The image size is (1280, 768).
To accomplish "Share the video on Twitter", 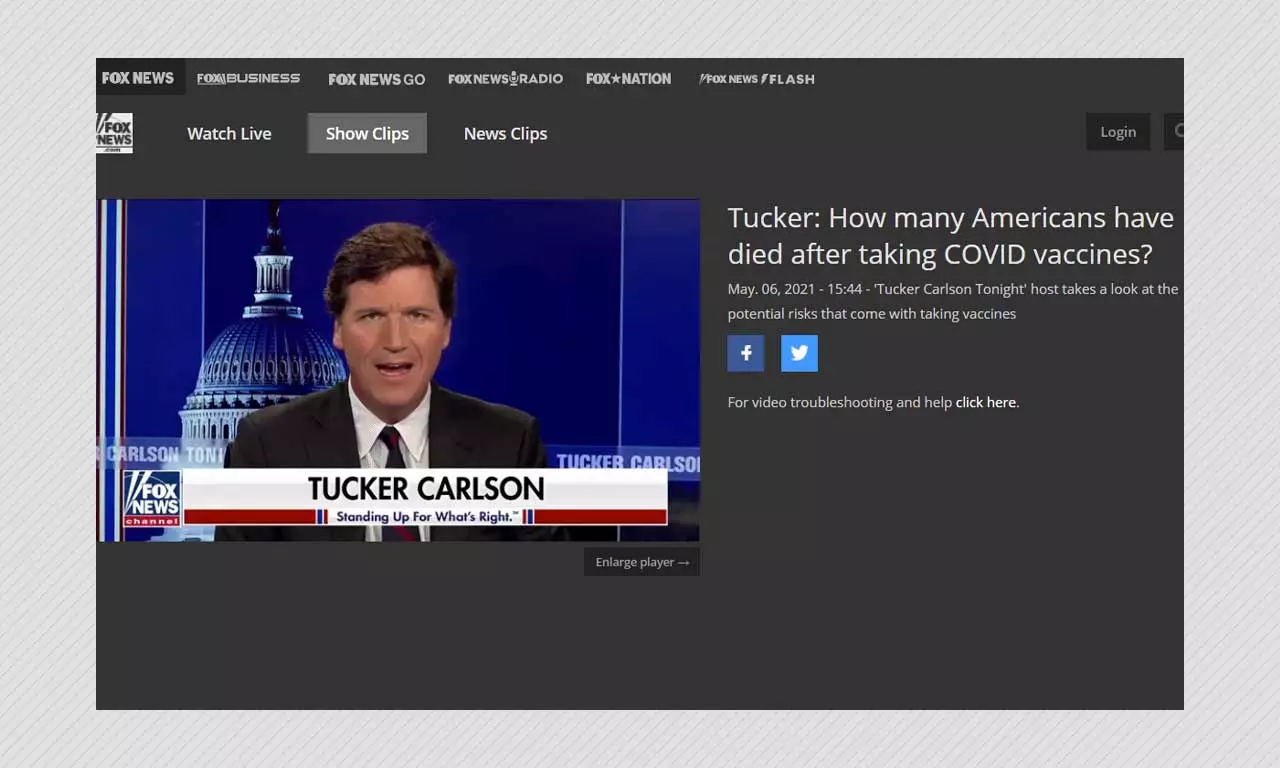I will click(x=799, y=353).
